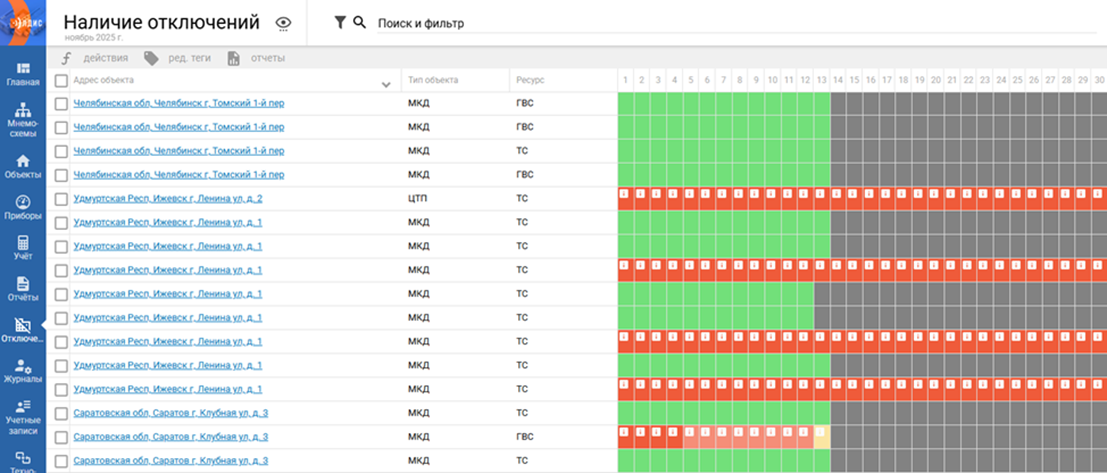Open Мнемосхемы section in sidebar

(x=22, y=119)
